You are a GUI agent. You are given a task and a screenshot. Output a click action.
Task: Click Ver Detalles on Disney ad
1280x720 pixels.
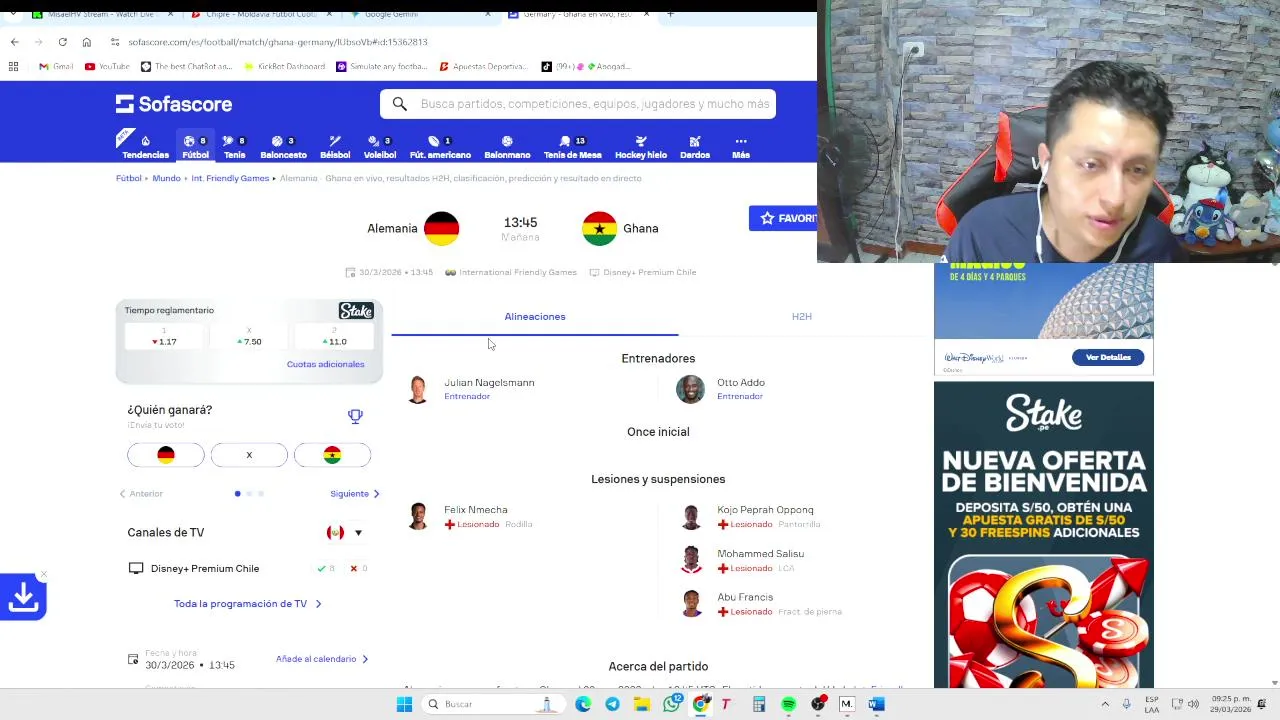(1108, 357)
